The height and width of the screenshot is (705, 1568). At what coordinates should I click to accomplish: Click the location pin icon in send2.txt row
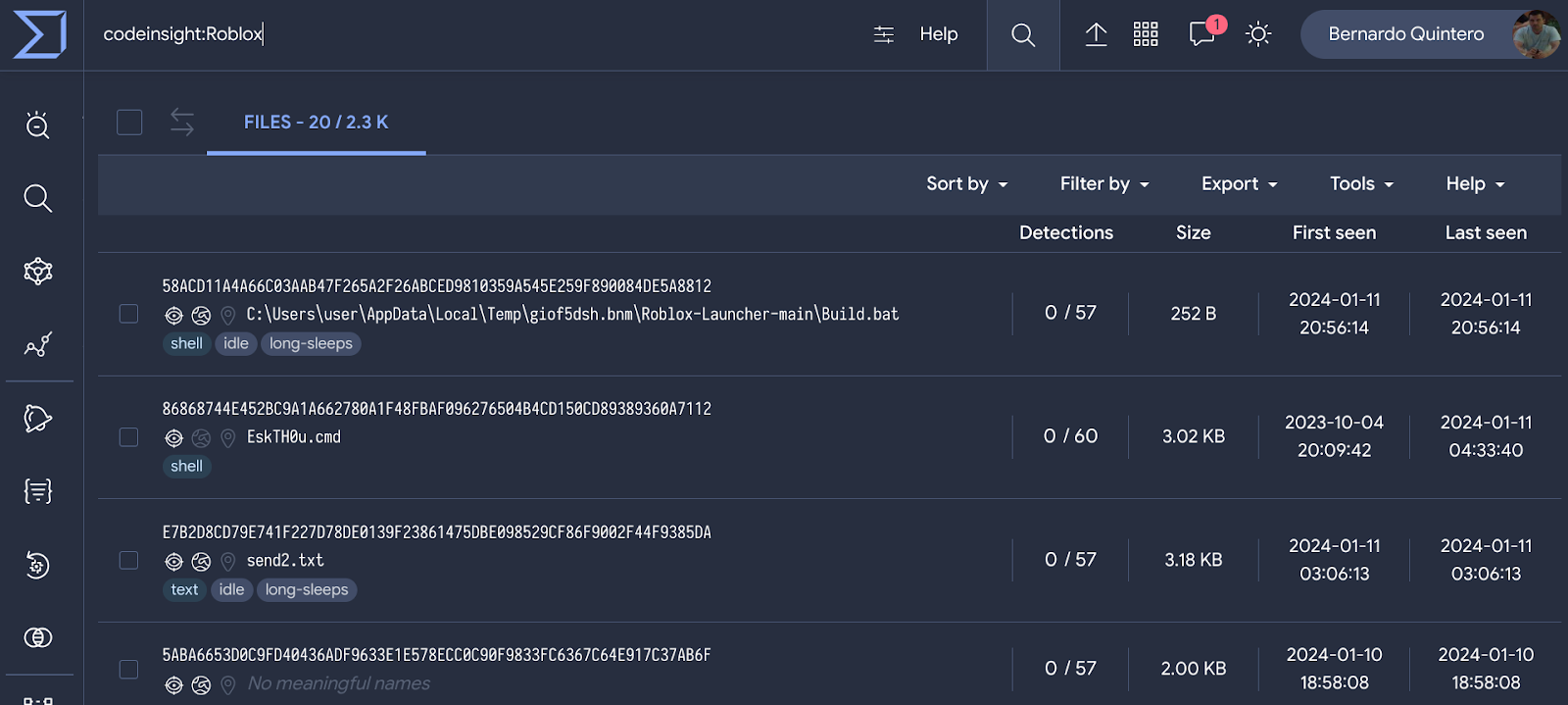(227, 562)
